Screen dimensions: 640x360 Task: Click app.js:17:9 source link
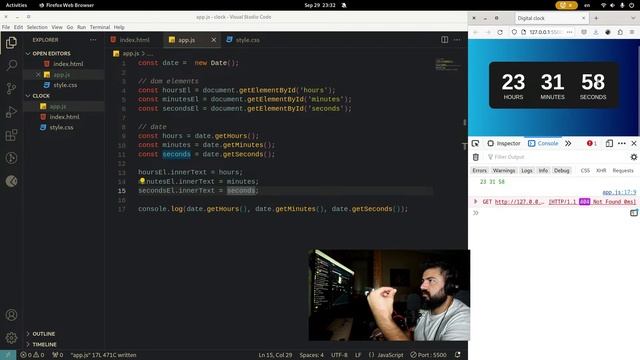tap(619, 192)
